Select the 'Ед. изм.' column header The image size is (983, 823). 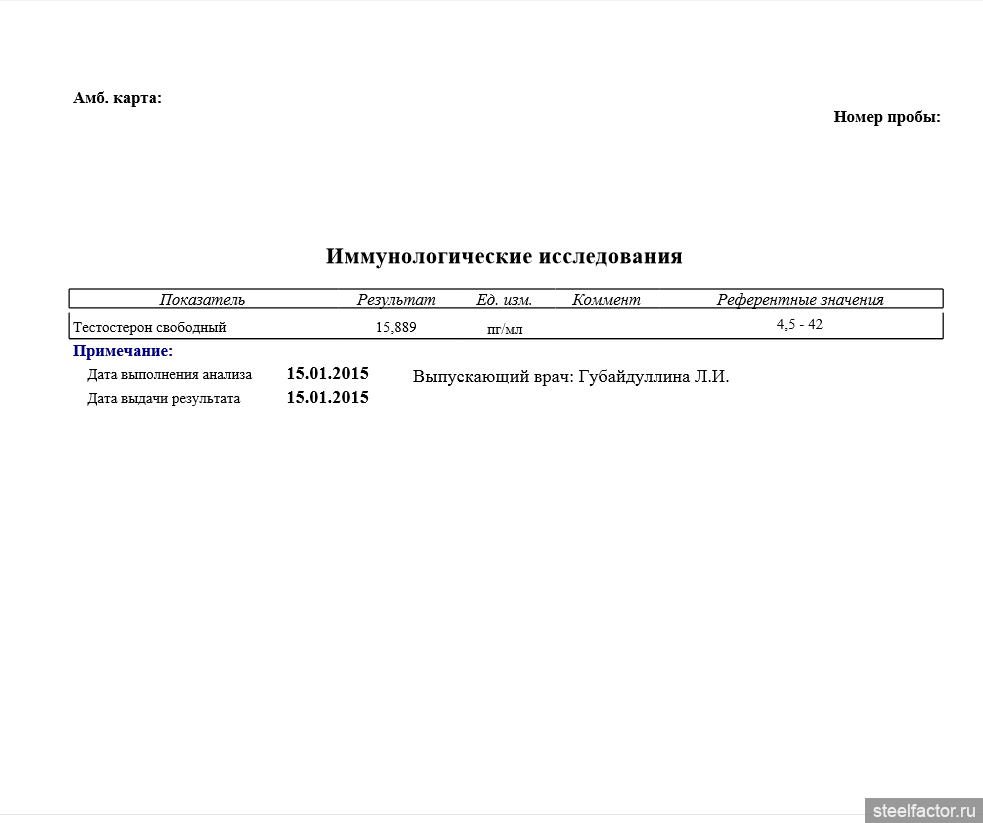click(x=504, y=300)
